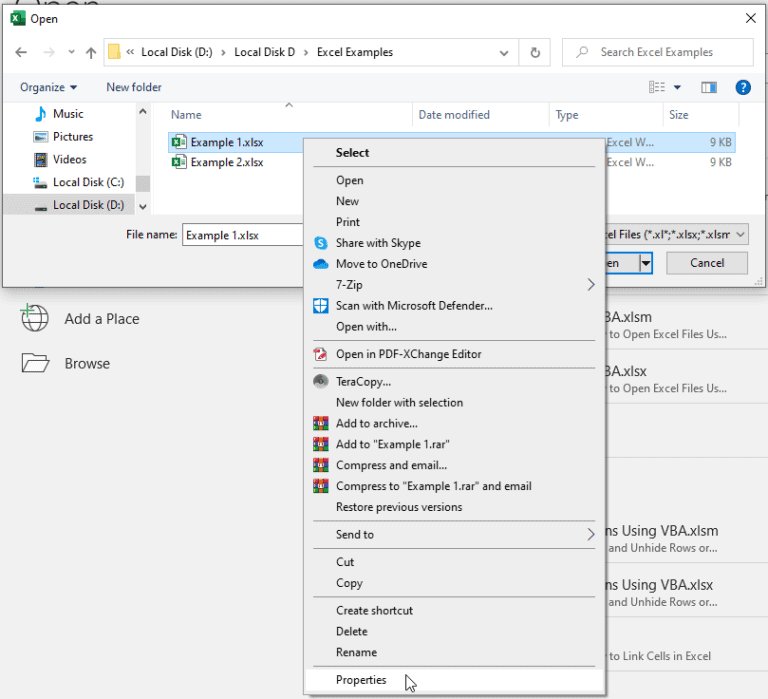Click Move to OneDrive entry
The image size is (768, 699).
[381, 264]
